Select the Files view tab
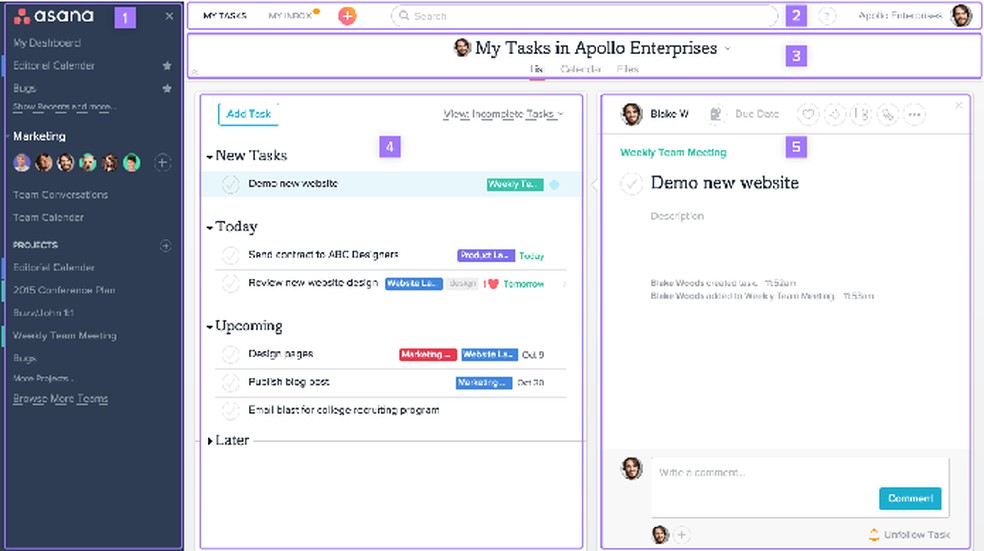984x551 pixels. [x=628, y=69]
